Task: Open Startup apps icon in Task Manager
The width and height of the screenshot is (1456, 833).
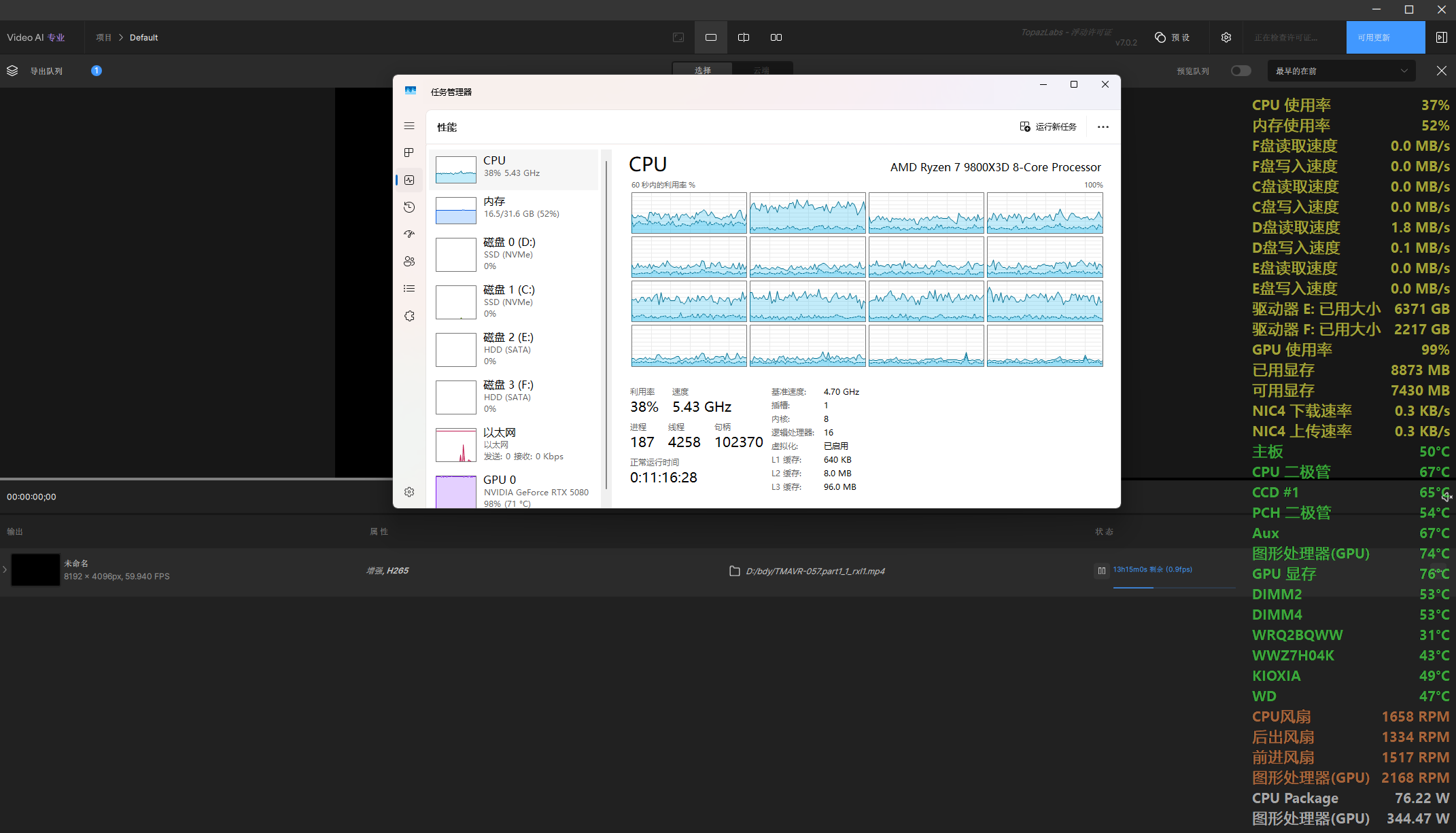Action: 409,234
